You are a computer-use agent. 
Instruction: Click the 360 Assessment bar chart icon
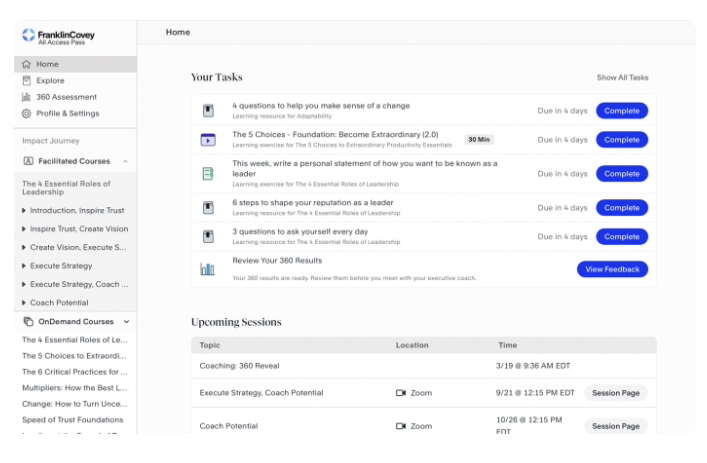(27, 97)
